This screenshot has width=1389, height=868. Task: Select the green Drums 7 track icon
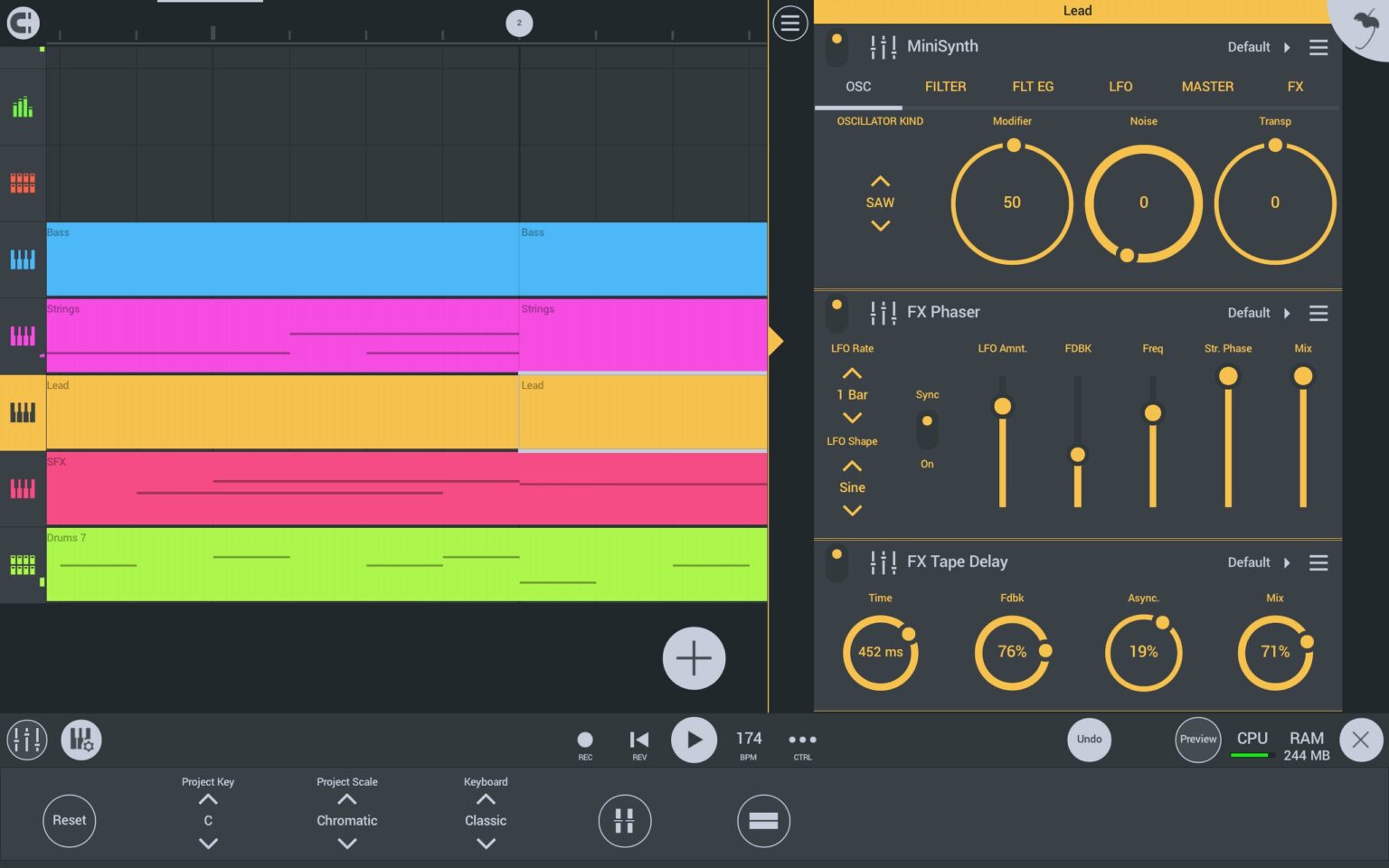(23, 565)
